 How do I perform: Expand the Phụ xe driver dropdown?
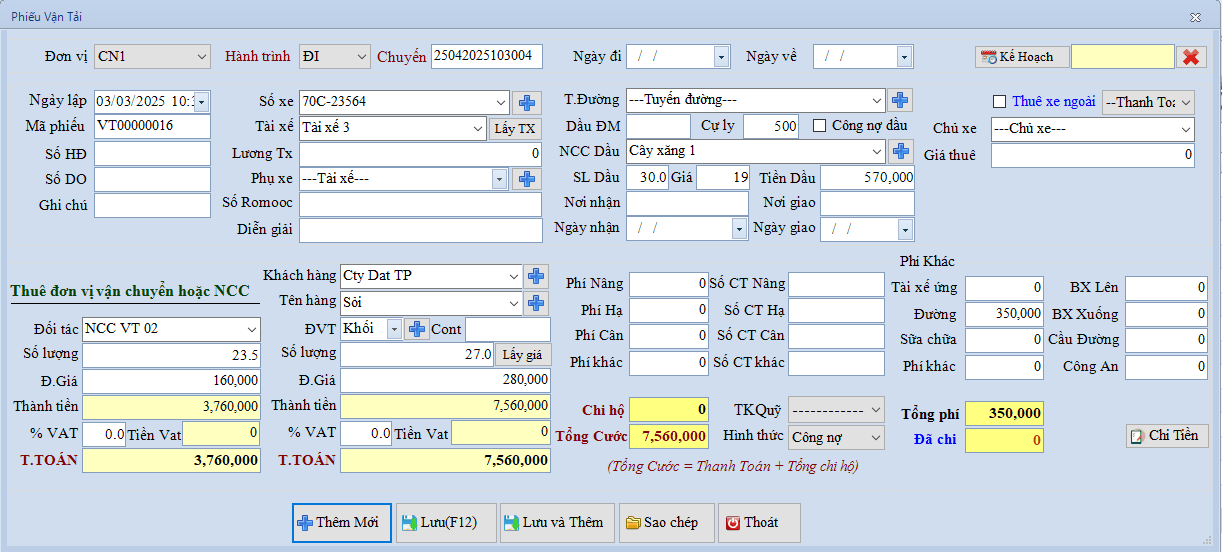(x=500, y=179)
